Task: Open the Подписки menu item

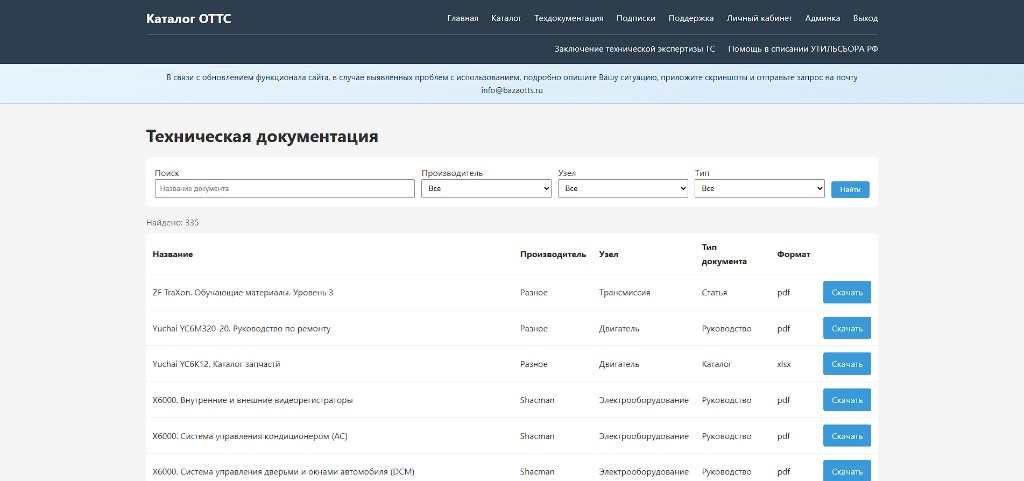Action: coord(635,18)
